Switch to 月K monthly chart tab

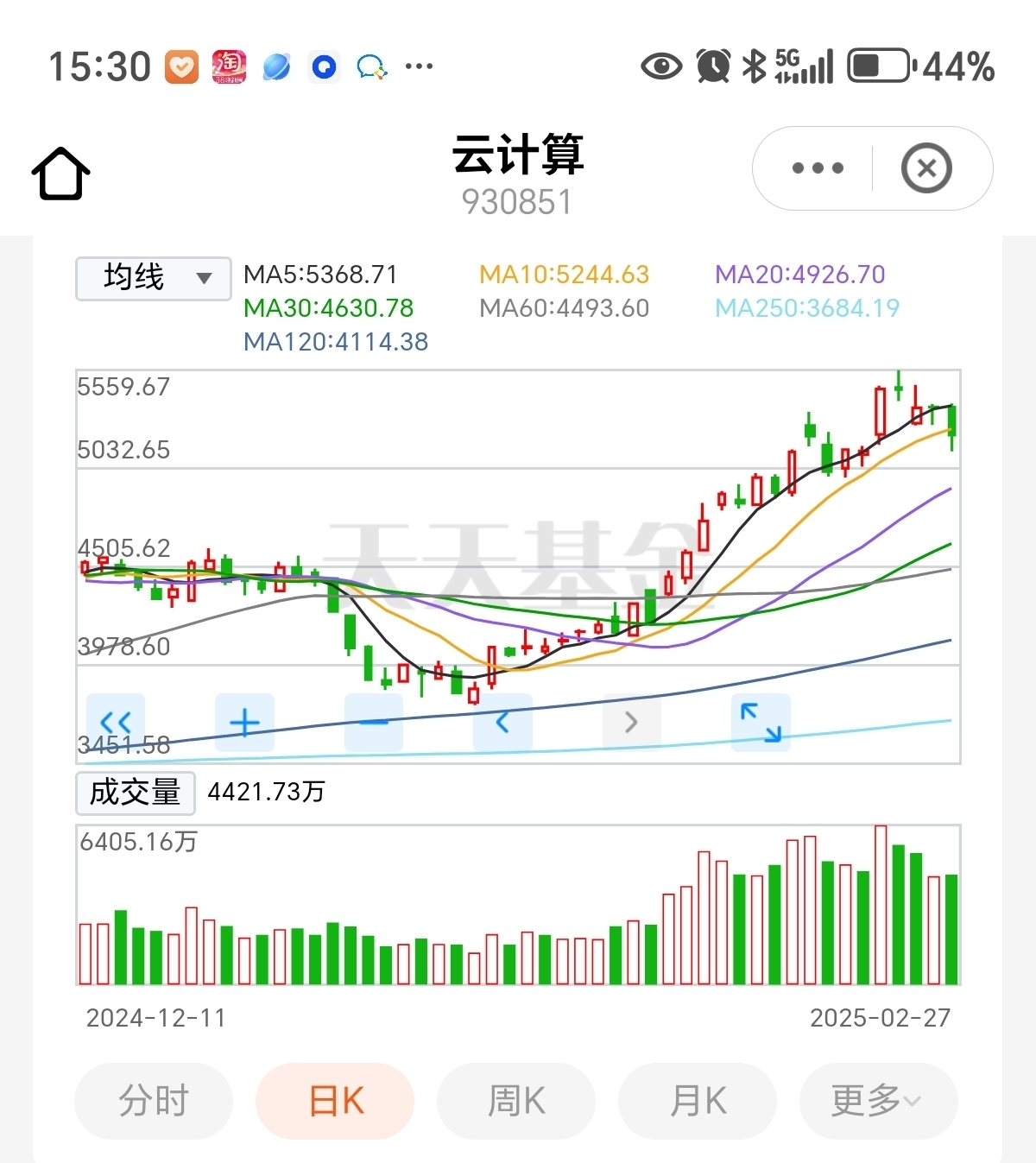(x=698, y=1101)
